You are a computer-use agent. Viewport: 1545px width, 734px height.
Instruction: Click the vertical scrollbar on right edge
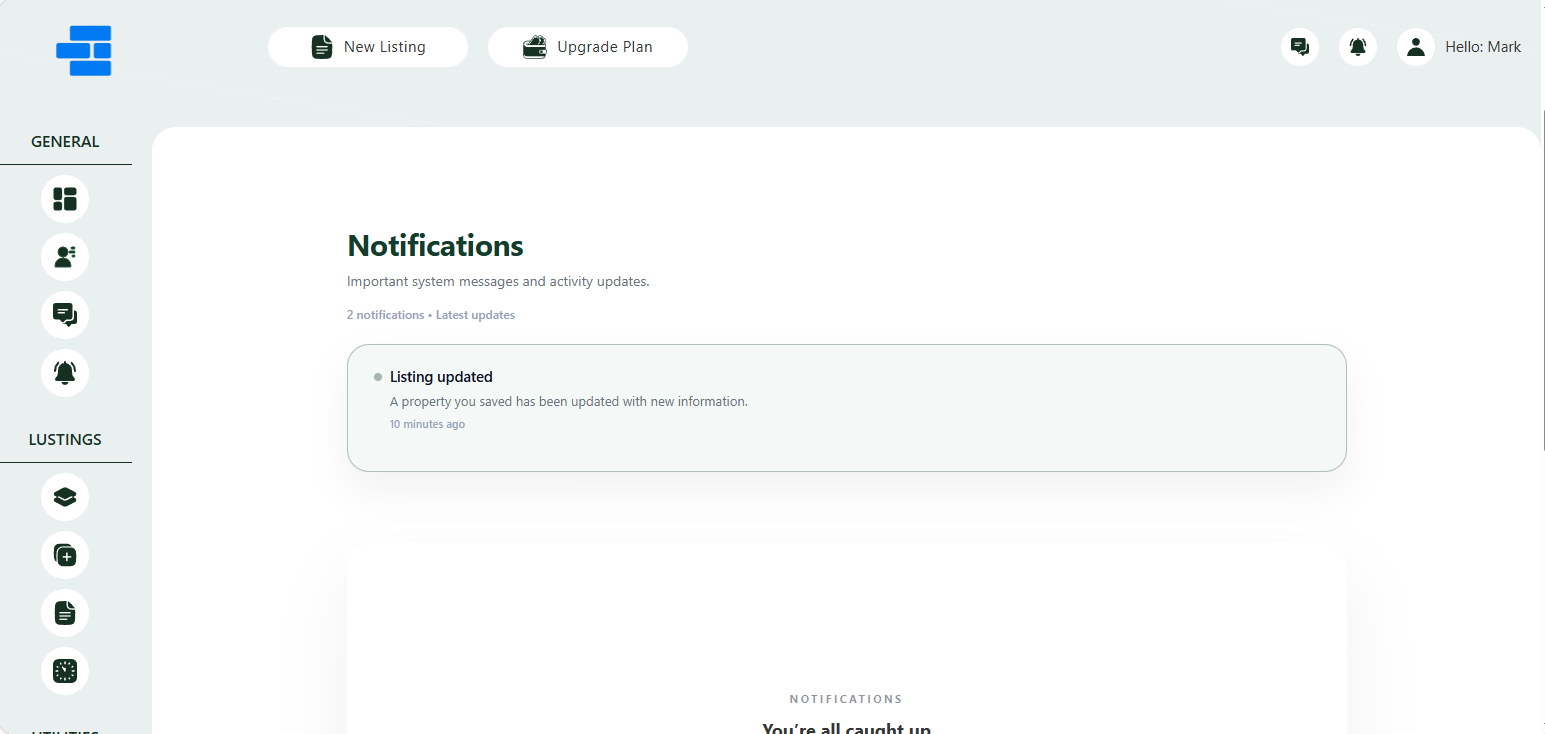coord(1541,300)
